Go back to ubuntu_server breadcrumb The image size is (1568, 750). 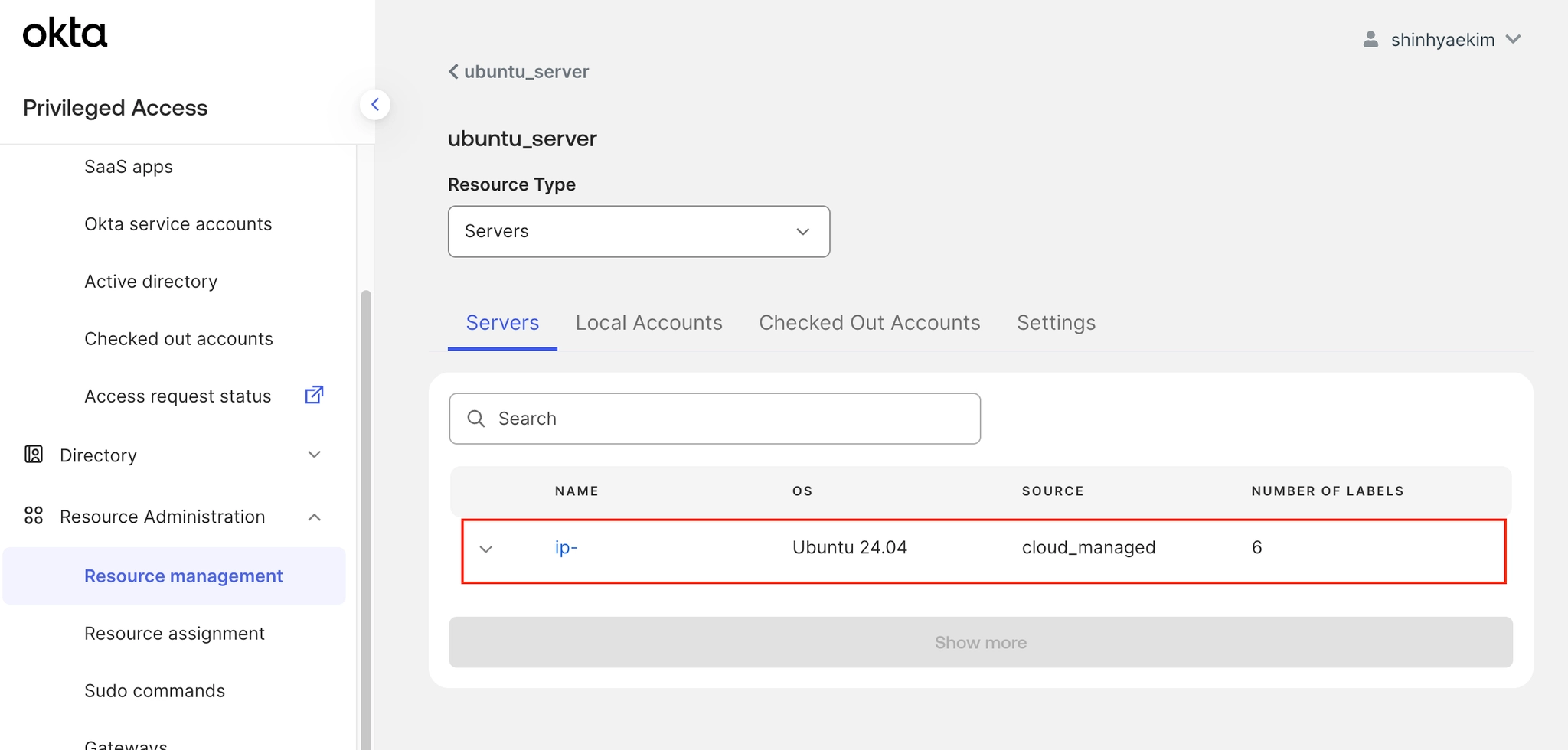(x=518, y=71)
